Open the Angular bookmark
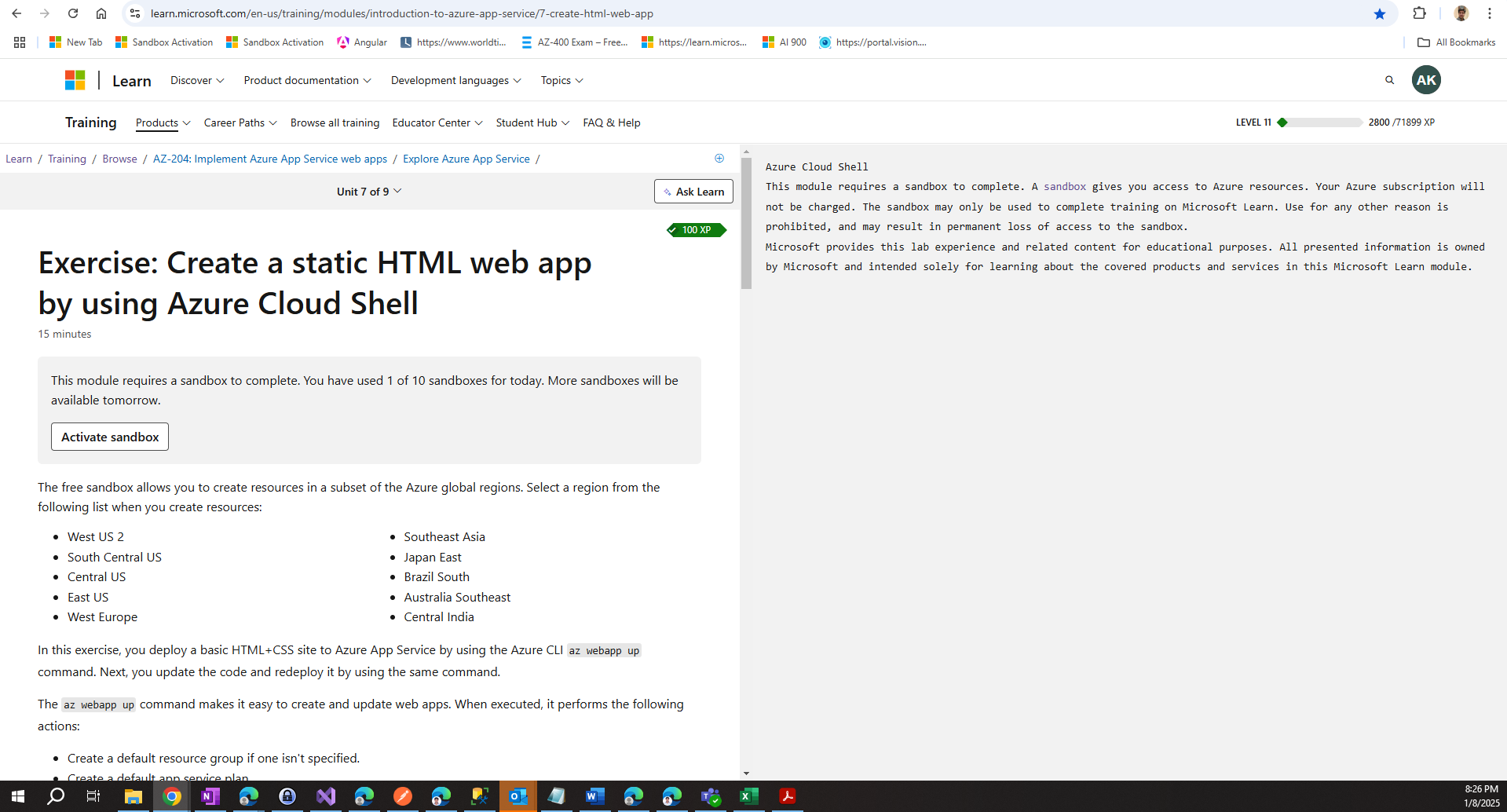Image resolution: width=1507 pixels, height=812 pixels. point(362,42)
